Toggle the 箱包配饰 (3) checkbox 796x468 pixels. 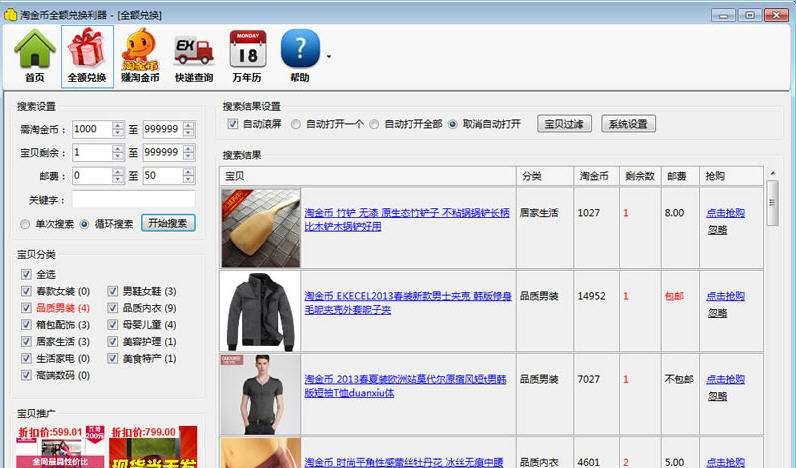[26, 325]
